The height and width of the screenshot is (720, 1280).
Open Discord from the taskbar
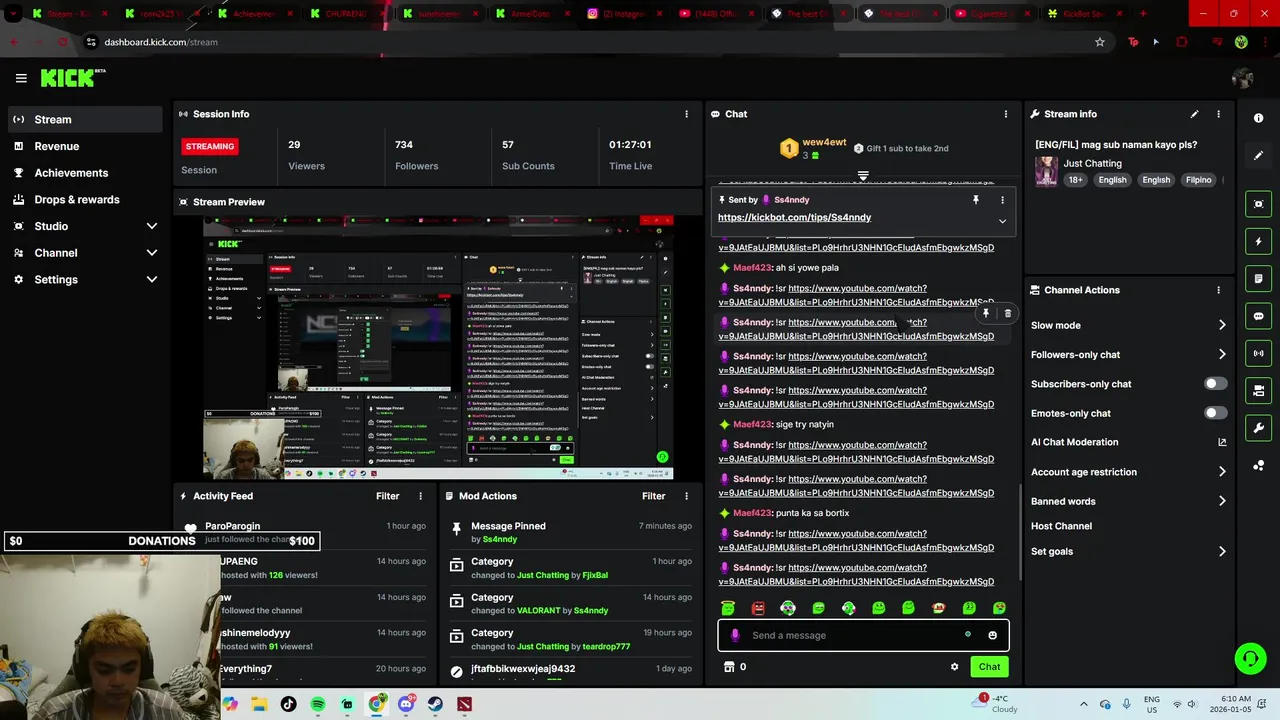click(x=406, y=704)
